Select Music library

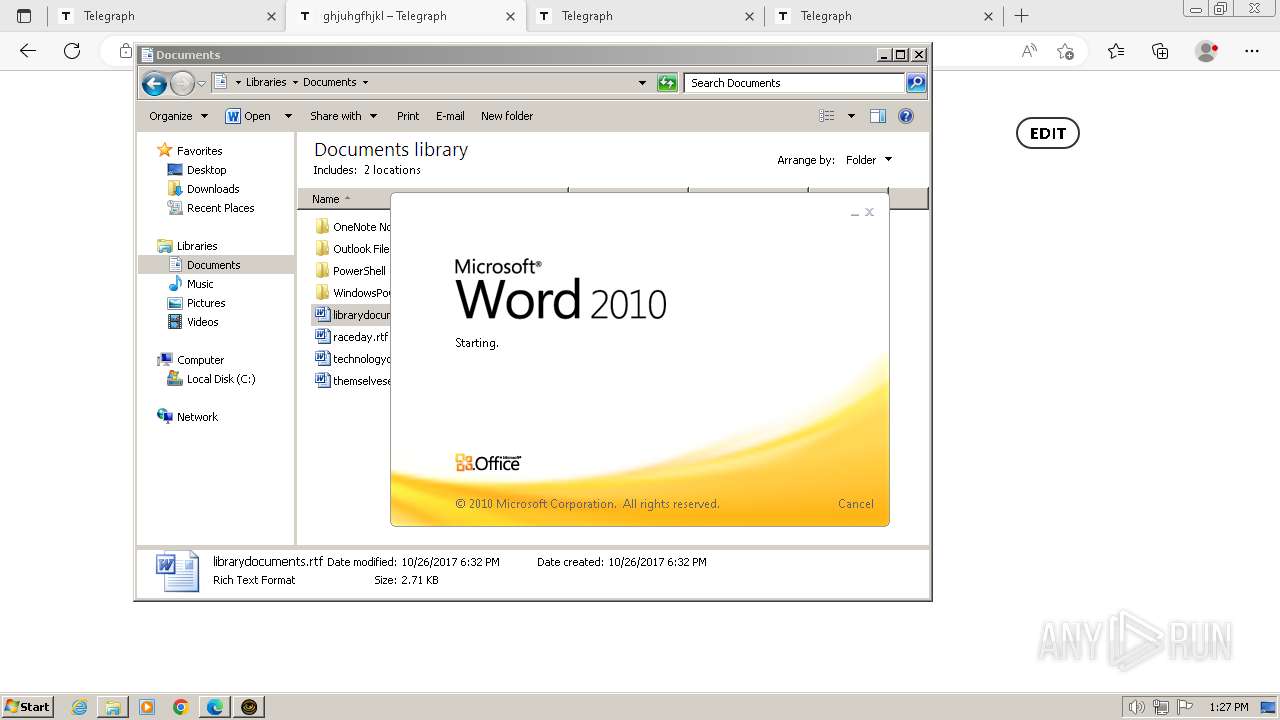pos(200,284)
